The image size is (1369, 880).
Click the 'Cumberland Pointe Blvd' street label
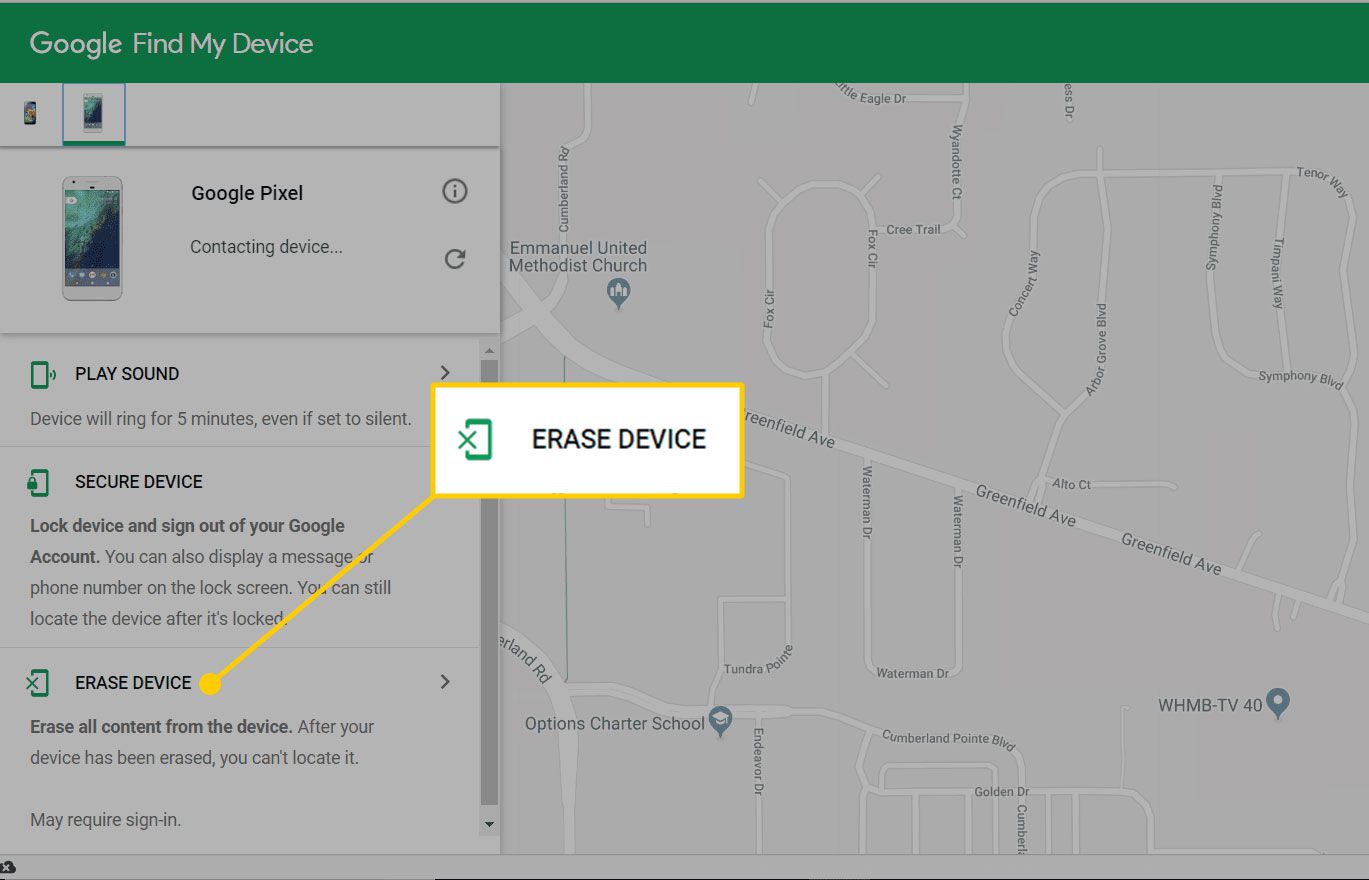coord(948,741)
